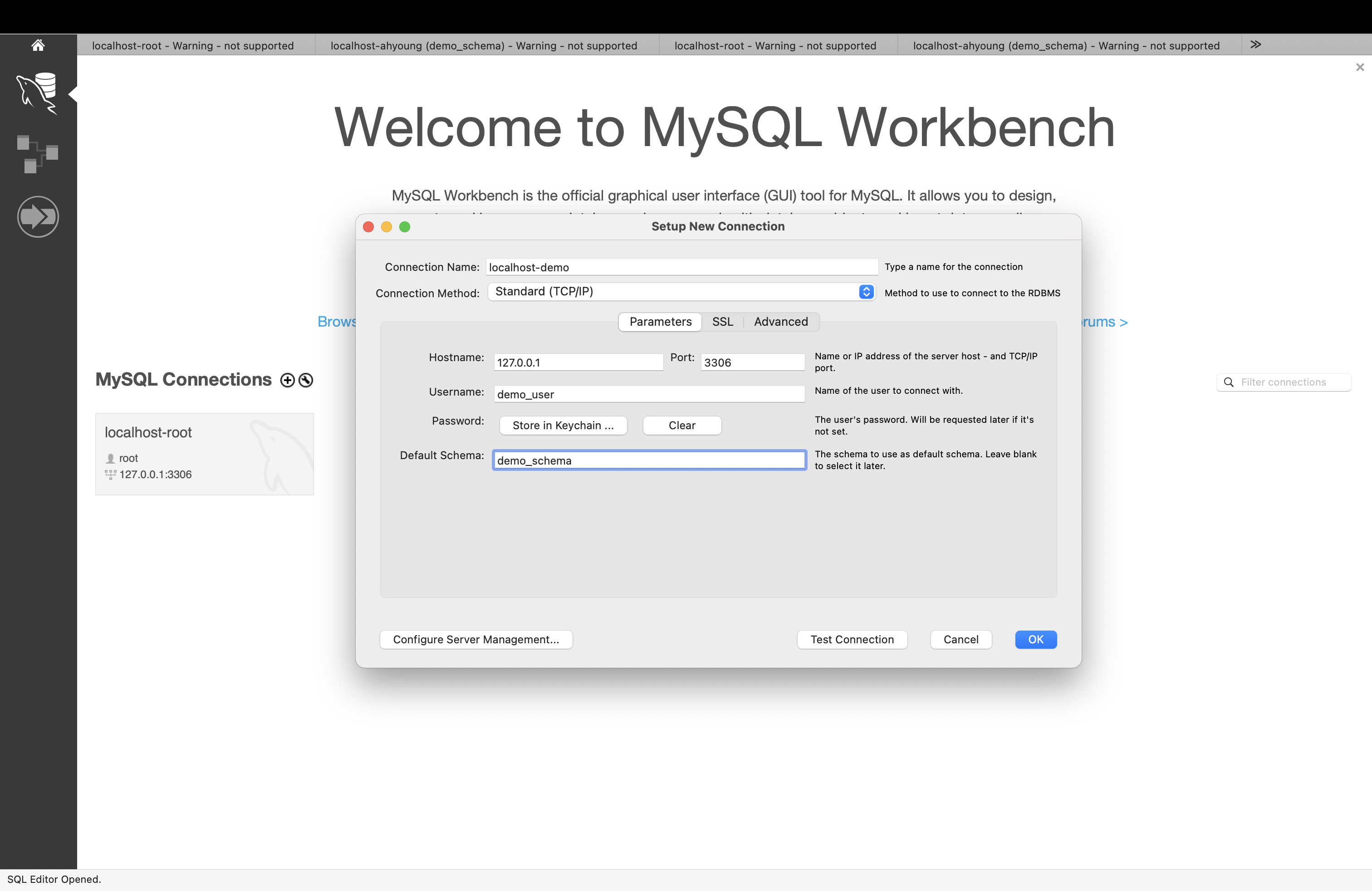The image size is (1372, 891).
Task: Cancel the new connection dialog
Action: pos(961,640)
